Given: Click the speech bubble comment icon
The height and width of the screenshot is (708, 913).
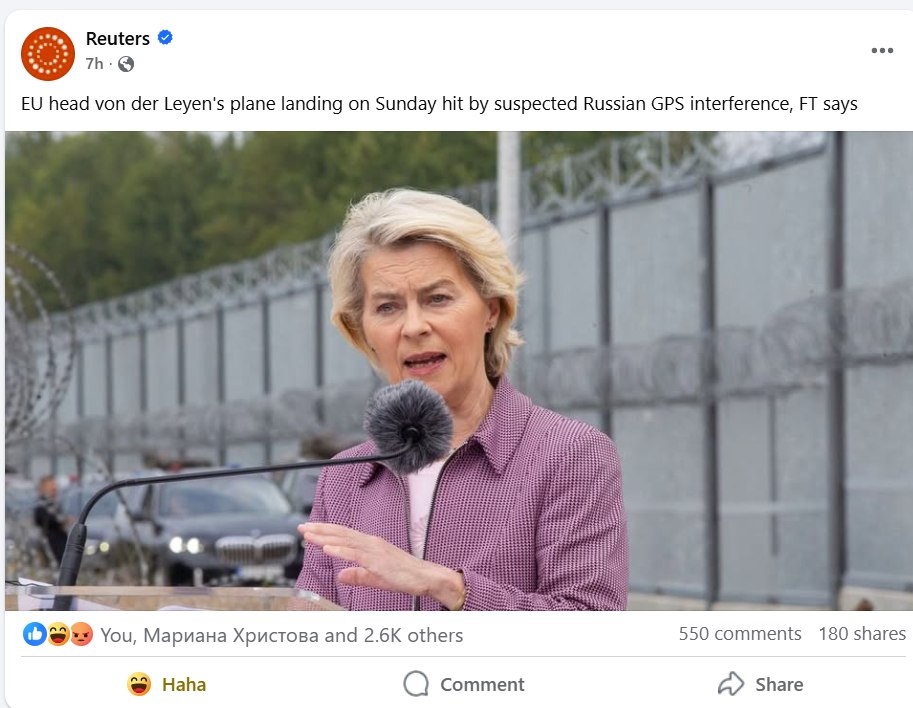Looking at the screenshot, I should (416, 684).
